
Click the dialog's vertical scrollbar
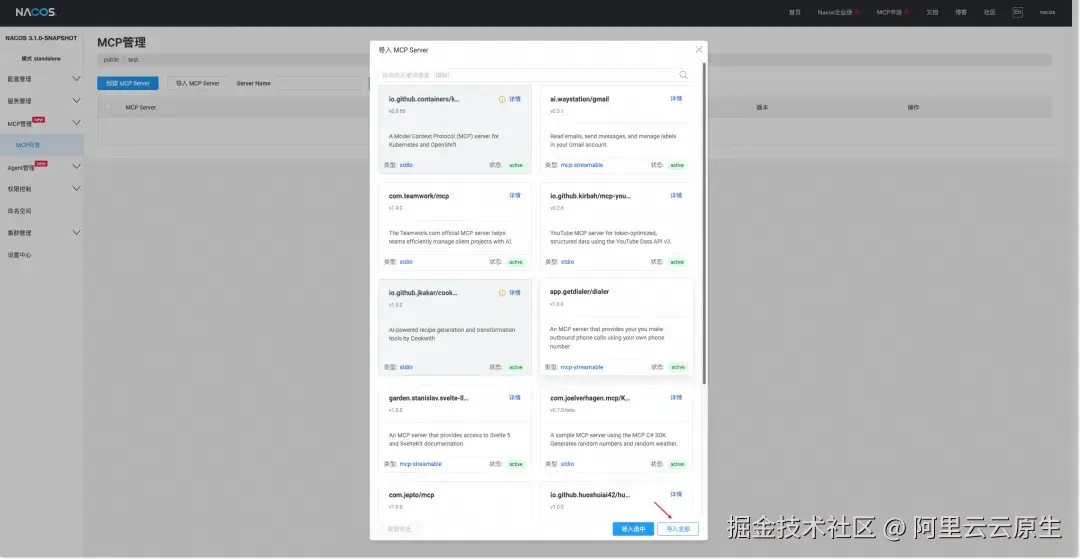point(704,224)
